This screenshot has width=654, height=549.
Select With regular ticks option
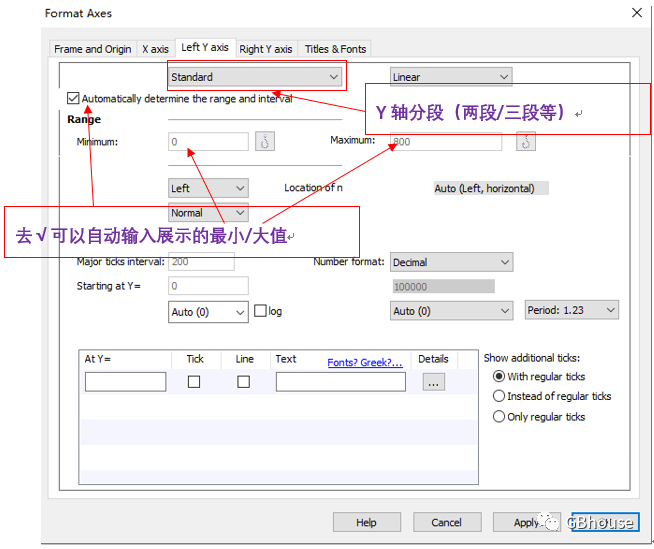point(499,377)
